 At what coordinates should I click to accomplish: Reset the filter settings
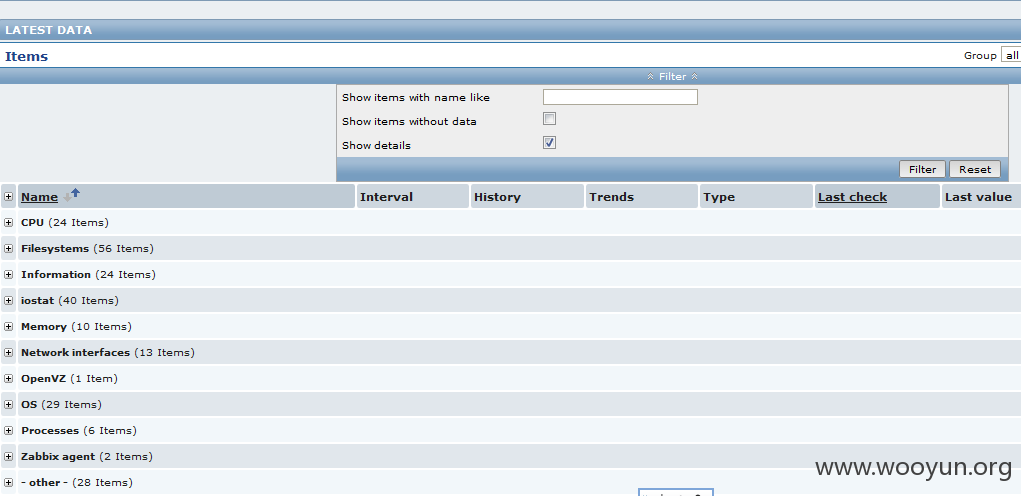(975, 169)
